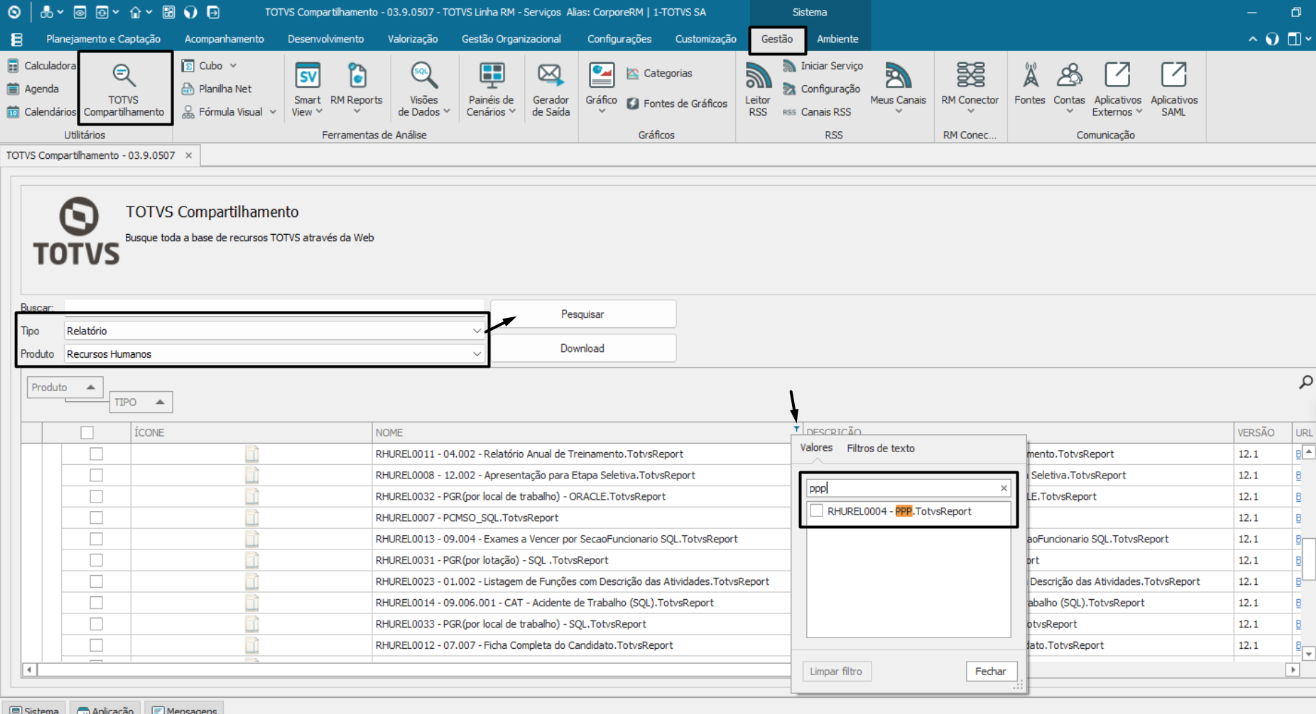Open Fontes in Comunicação group

tap(1030, 84)
